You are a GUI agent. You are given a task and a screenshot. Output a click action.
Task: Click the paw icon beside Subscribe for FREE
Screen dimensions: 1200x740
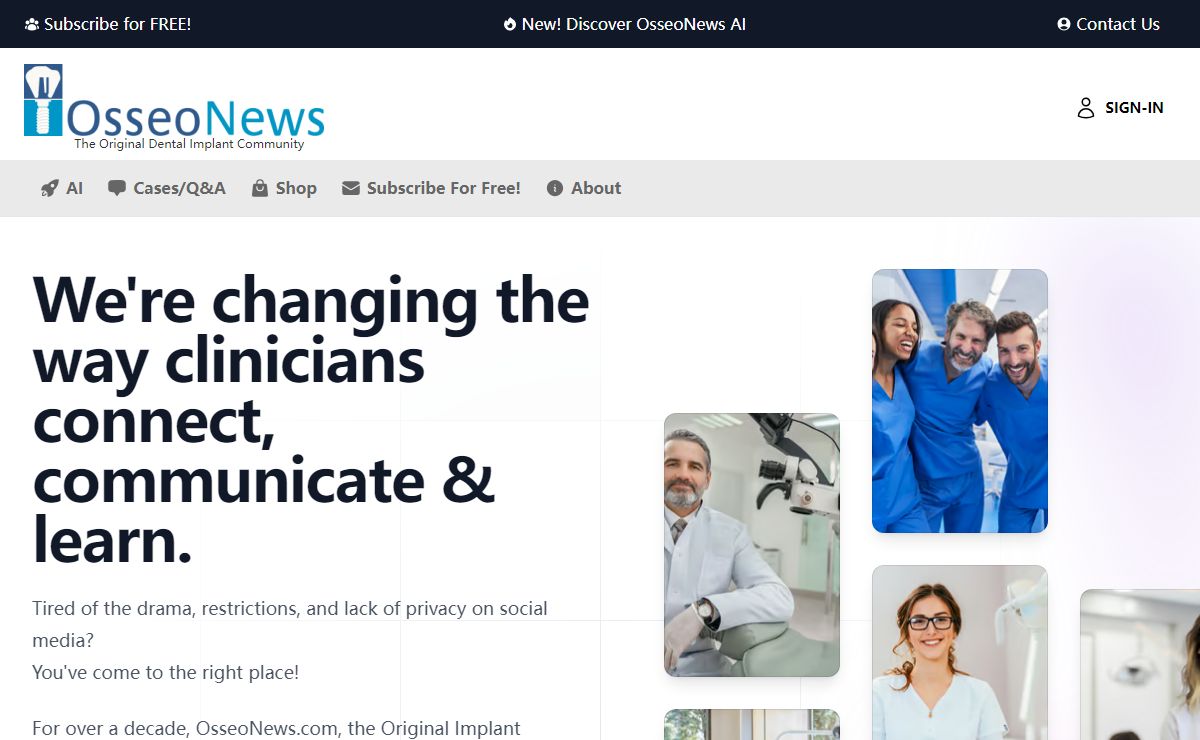(32, 24)
